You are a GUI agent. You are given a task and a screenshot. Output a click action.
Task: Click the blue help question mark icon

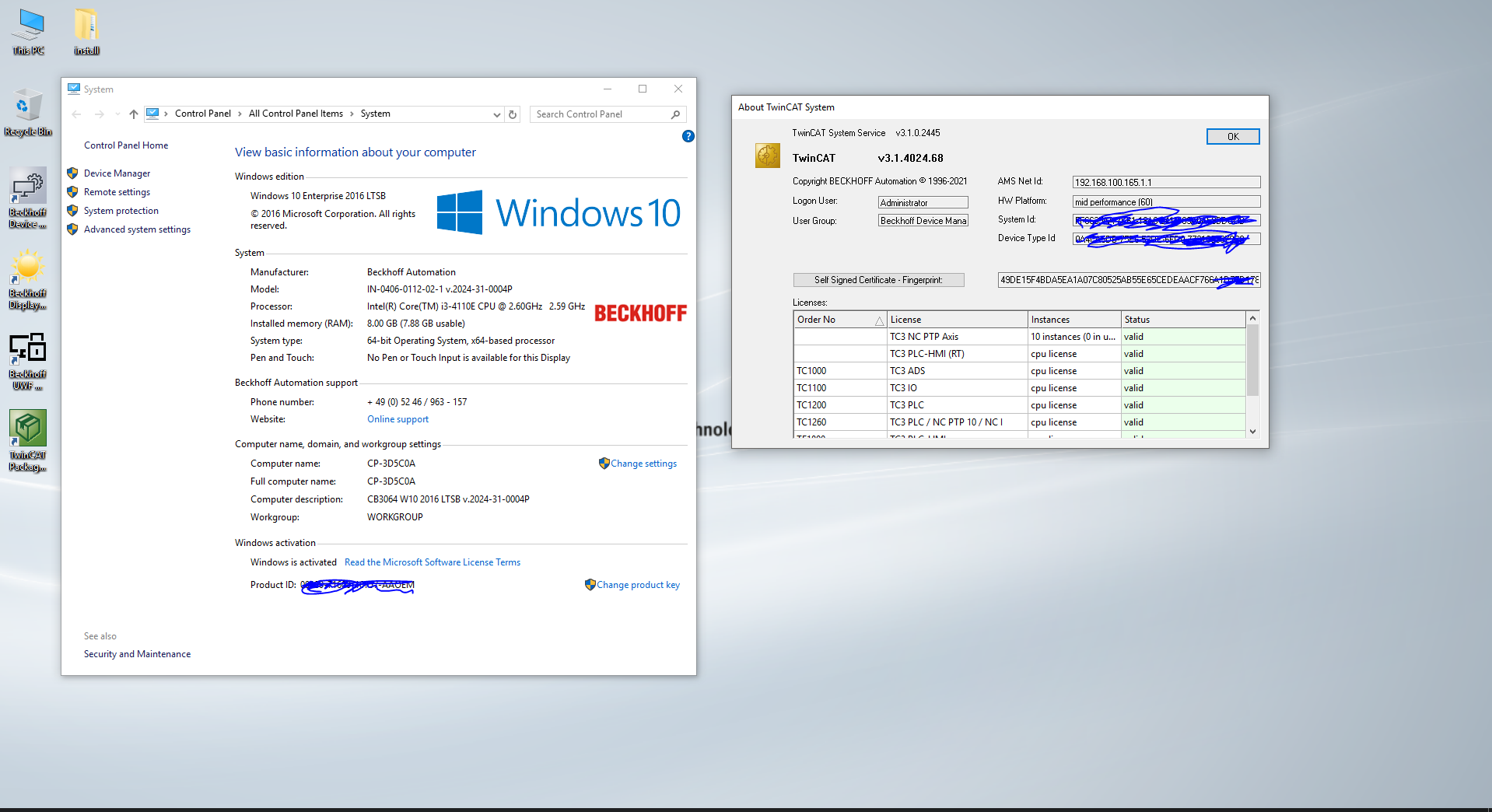tap(688, 136)
